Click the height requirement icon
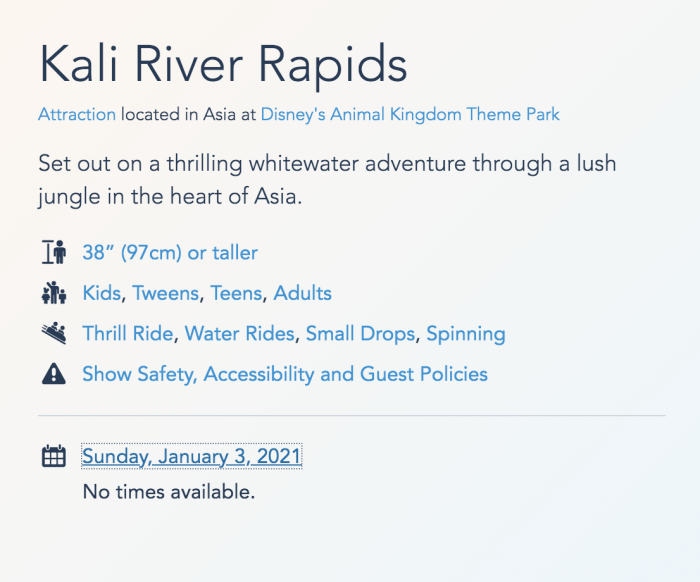The height and width of the screenshot is (582, 700). click(54, 252)
